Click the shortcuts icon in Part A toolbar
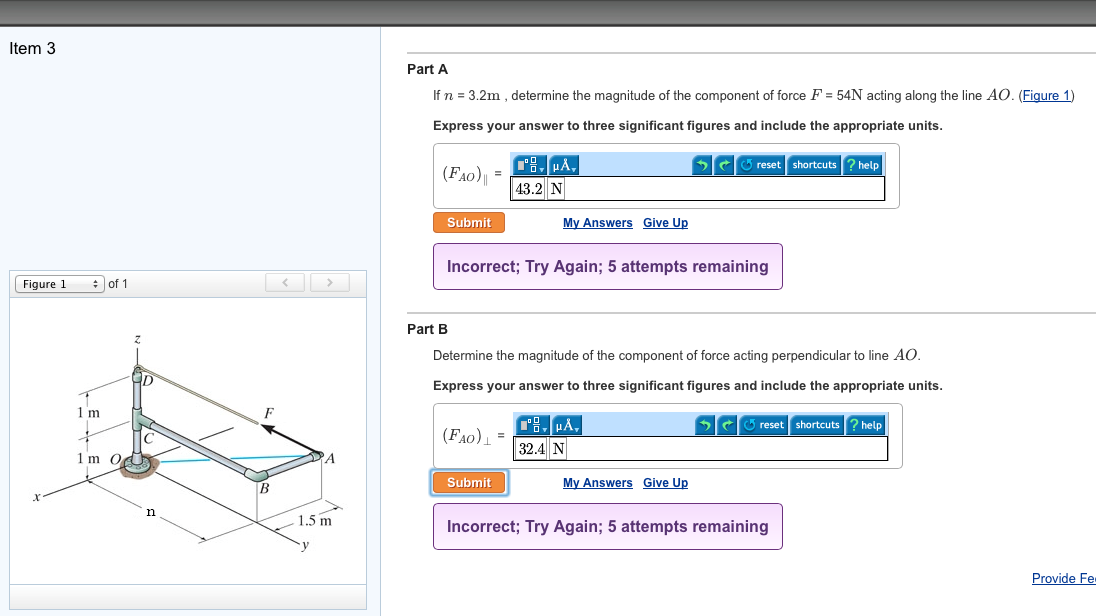The height and width of the screenshot is (616, 1096). (815, 164)
